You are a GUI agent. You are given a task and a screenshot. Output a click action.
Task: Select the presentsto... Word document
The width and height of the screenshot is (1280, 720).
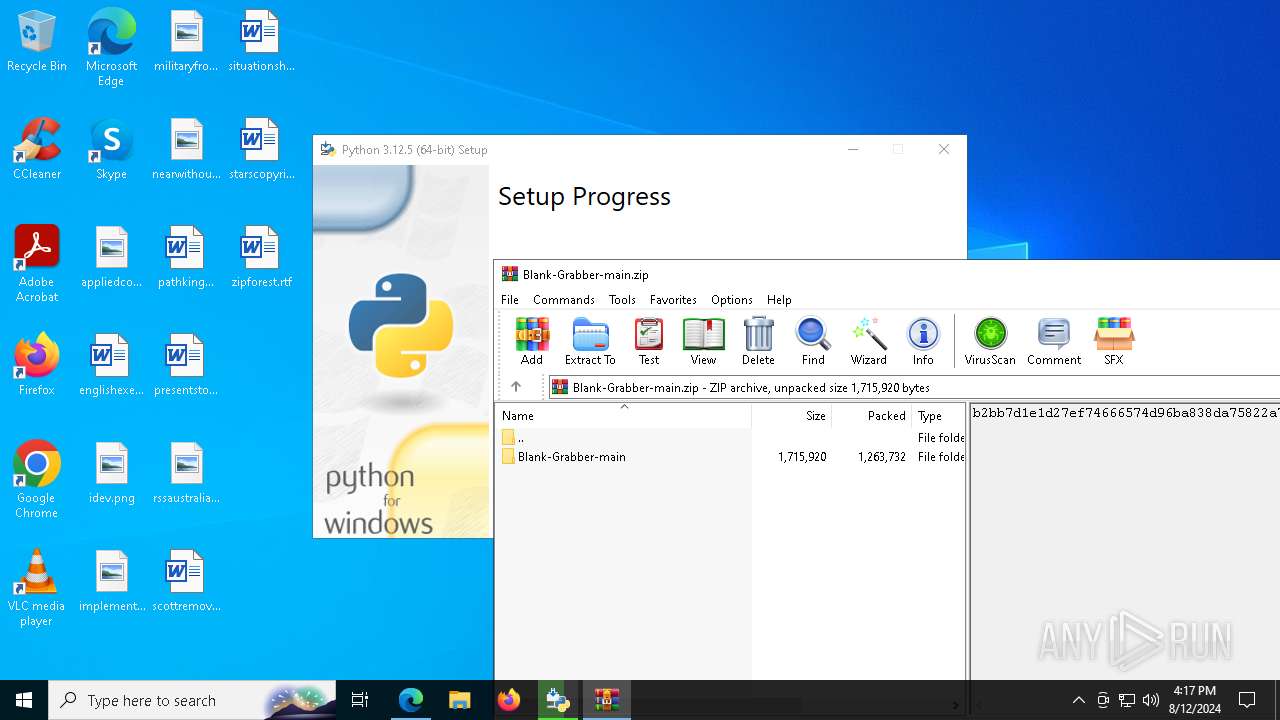(186, 366)
